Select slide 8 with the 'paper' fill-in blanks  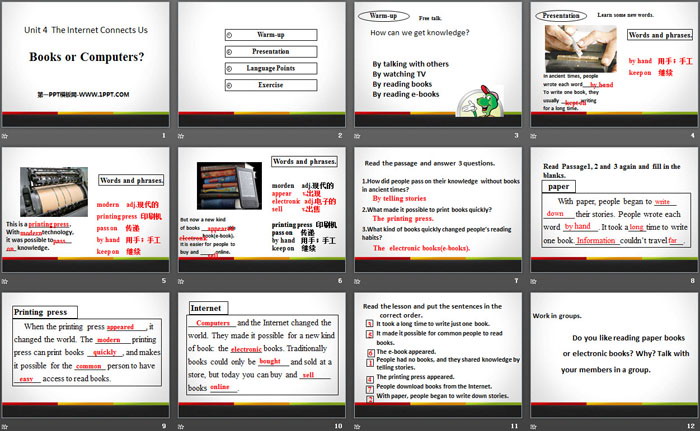coord(614,210)
